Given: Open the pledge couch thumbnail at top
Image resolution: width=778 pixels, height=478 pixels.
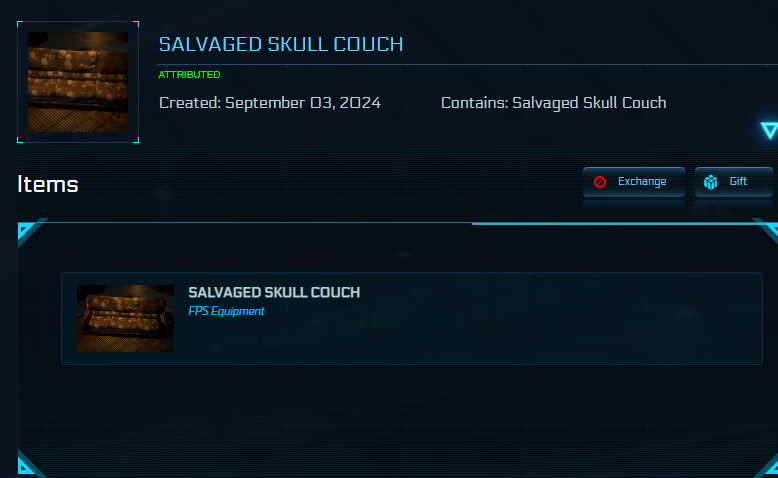Looking at the screenshot, I should coord(78,82).
